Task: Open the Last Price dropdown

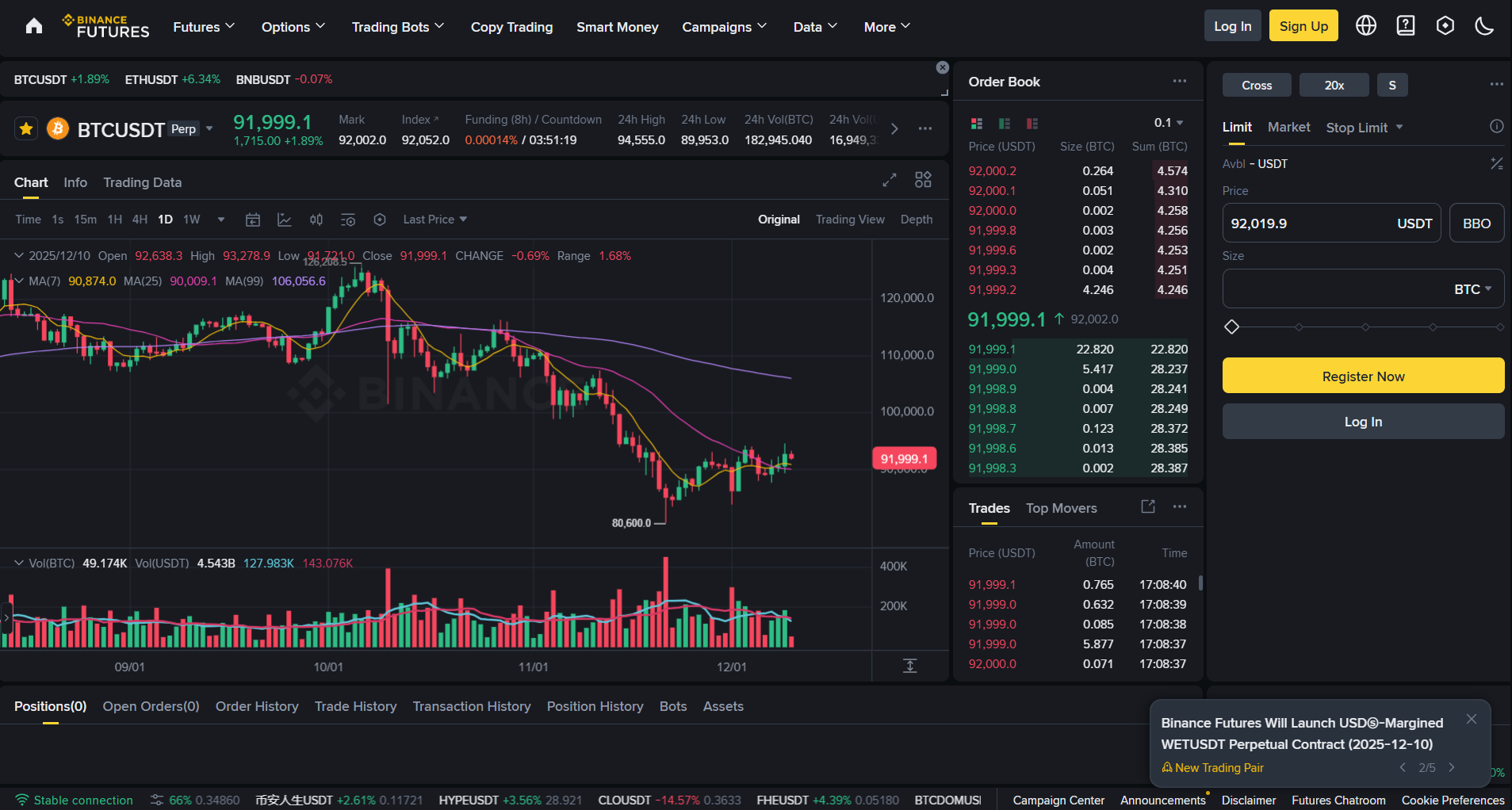Action: pyautogui.click(x=433, y=220)
